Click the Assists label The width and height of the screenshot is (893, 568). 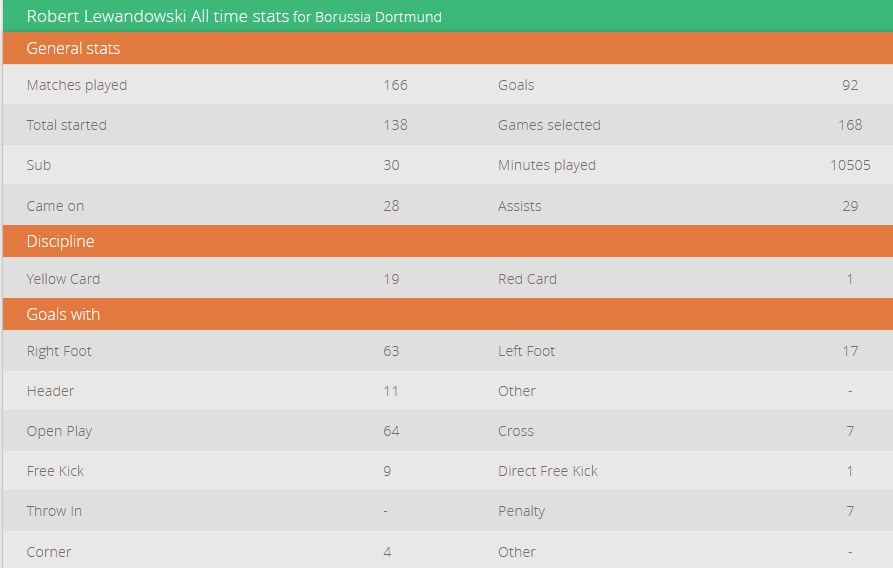click(519, 206)
